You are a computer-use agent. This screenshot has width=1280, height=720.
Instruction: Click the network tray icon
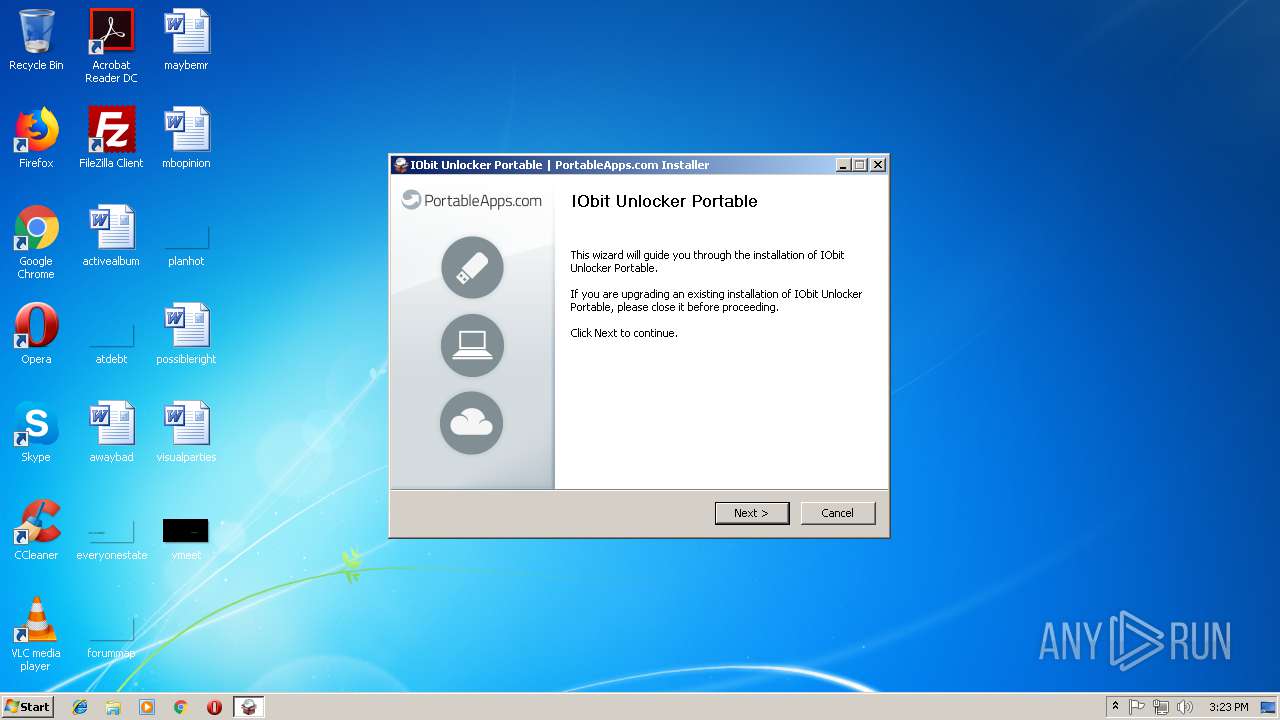(1161, 707)
